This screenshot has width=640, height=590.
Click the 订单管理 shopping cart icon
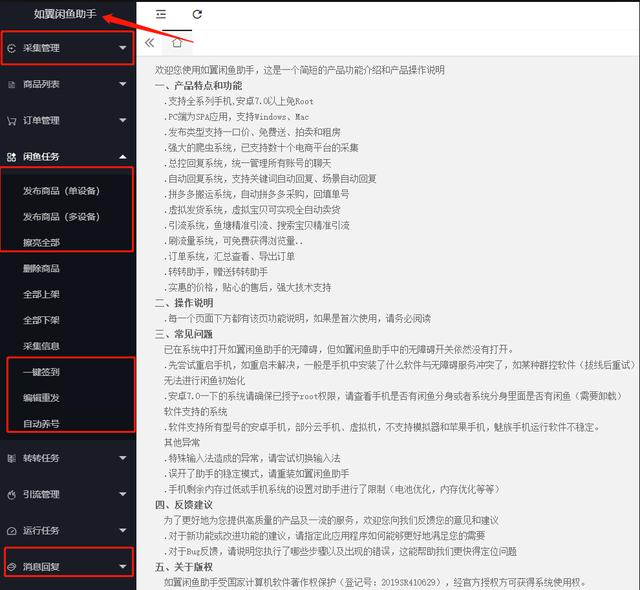(x=12, y=121)
